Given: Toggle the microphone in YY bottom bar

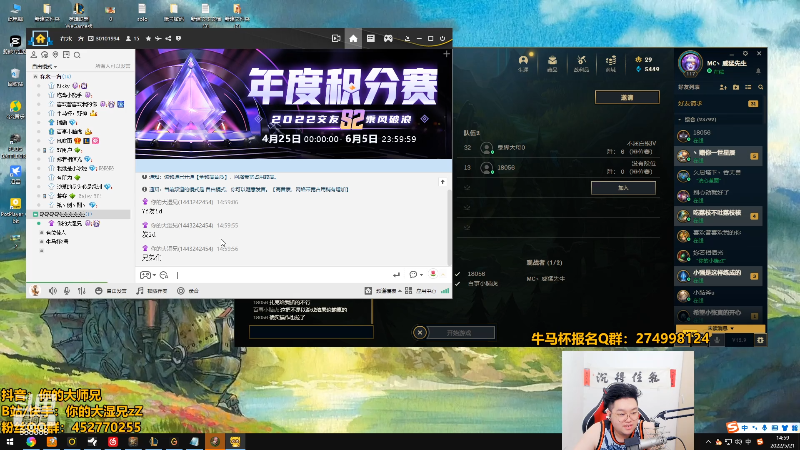Looking at the screenshot, I should click(67, 291).
